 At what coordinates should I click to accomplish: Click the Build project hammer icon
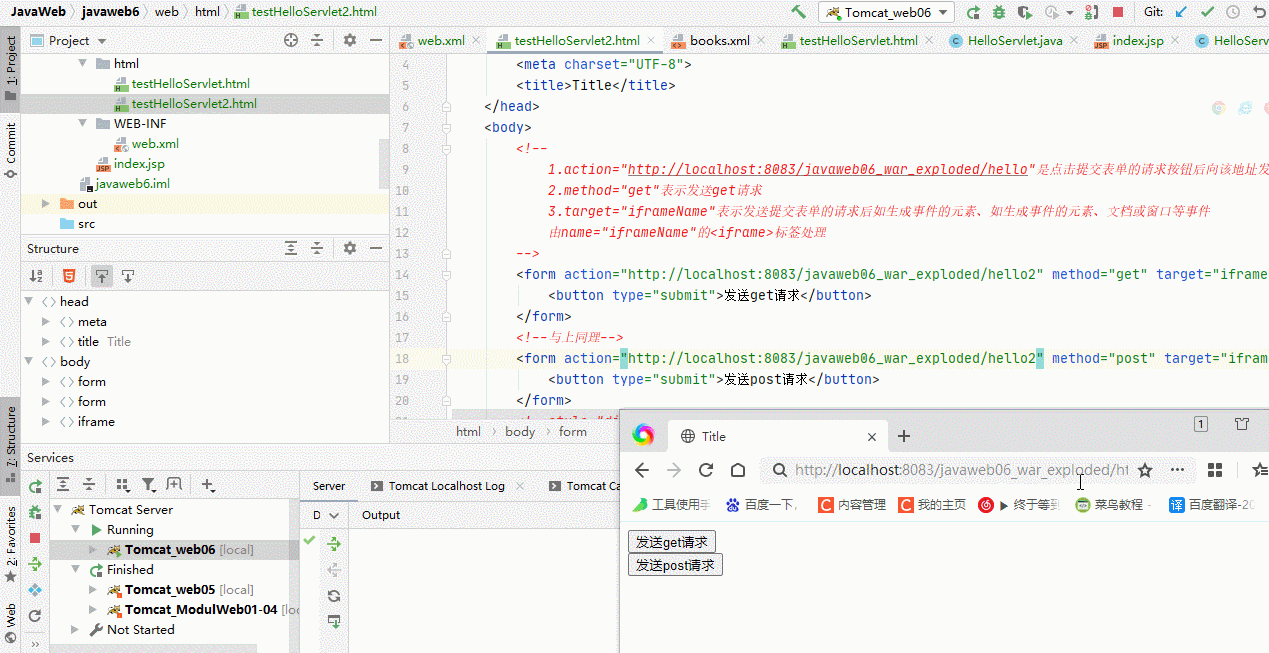pos(798,12)
